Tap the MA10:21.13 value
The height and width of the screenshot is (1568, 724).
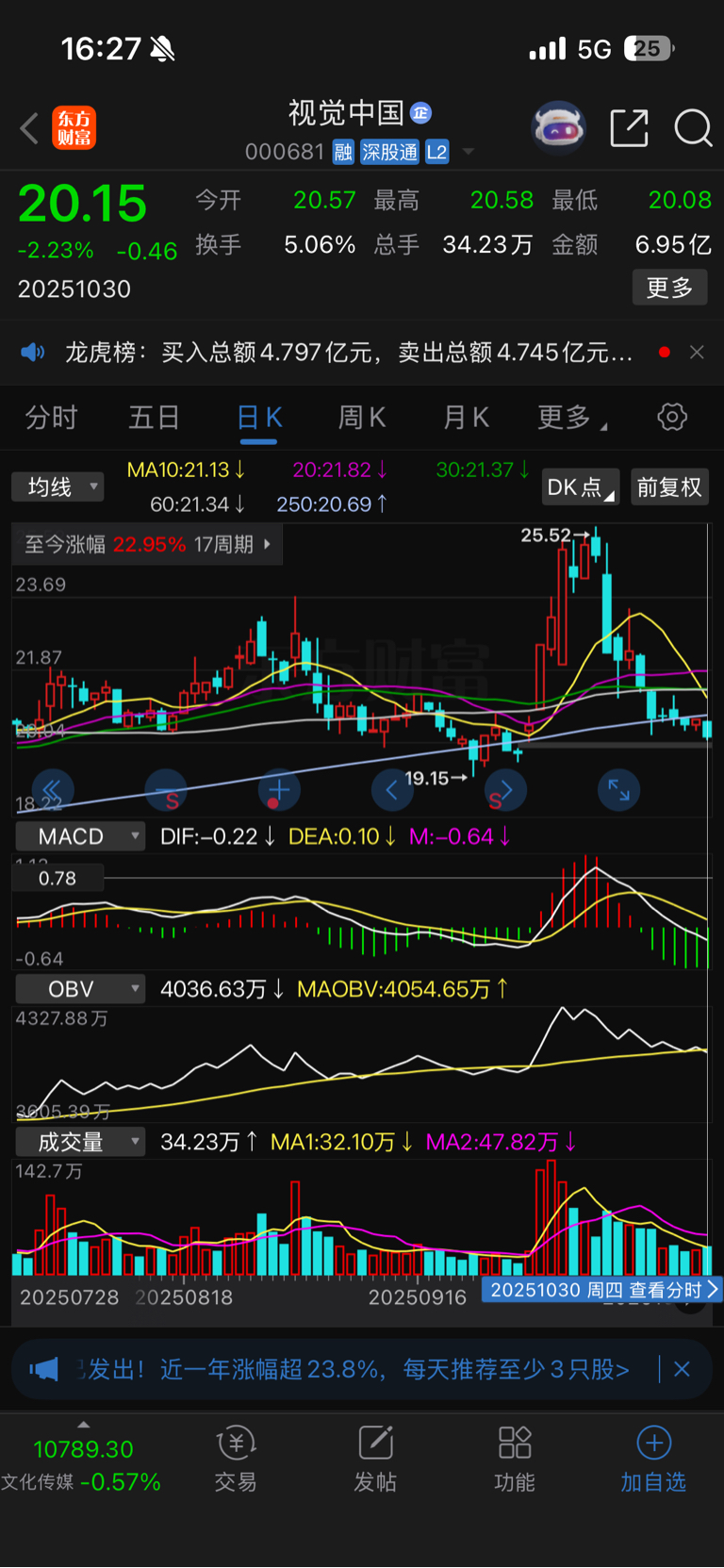point(186,470)
